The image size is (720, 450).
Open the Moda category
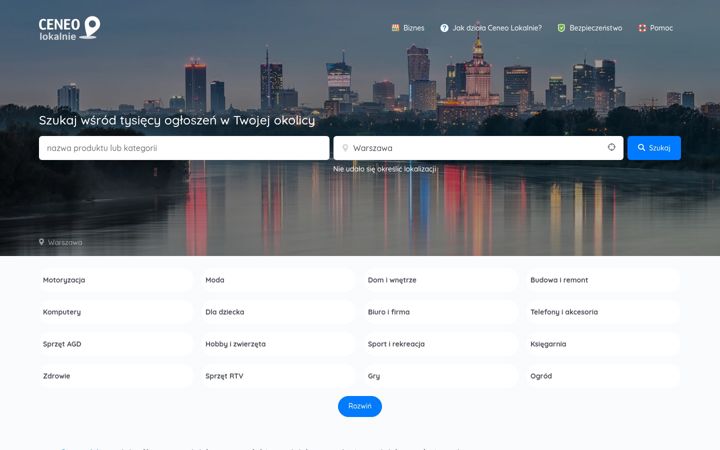(x=279, y=280)
